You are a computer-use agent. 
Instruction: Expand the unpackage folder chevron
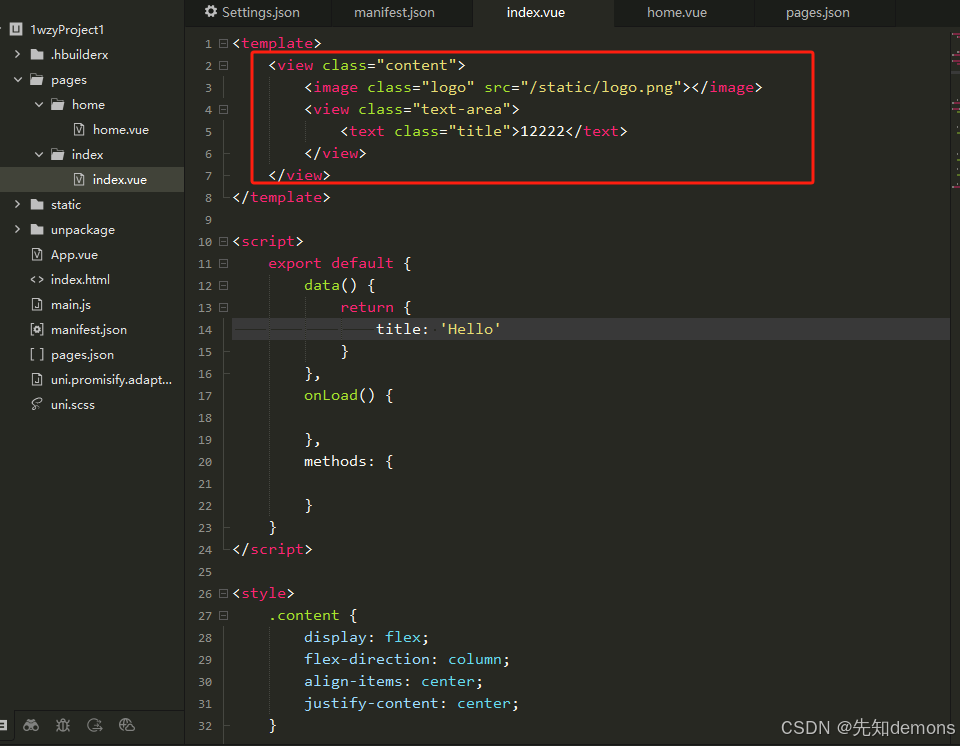pyautogui.click(x=17, y=230)
